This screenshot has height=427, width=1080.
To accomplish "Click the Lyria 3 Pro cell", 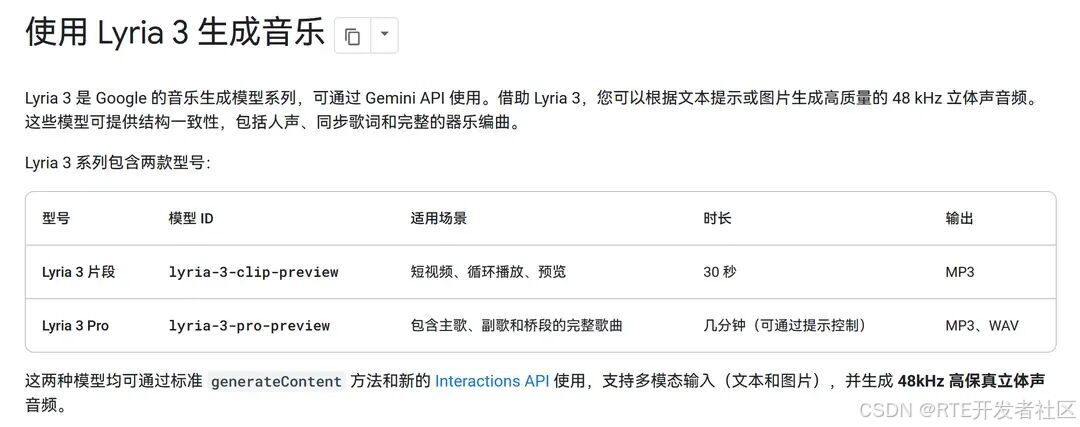I will point(75,326).
